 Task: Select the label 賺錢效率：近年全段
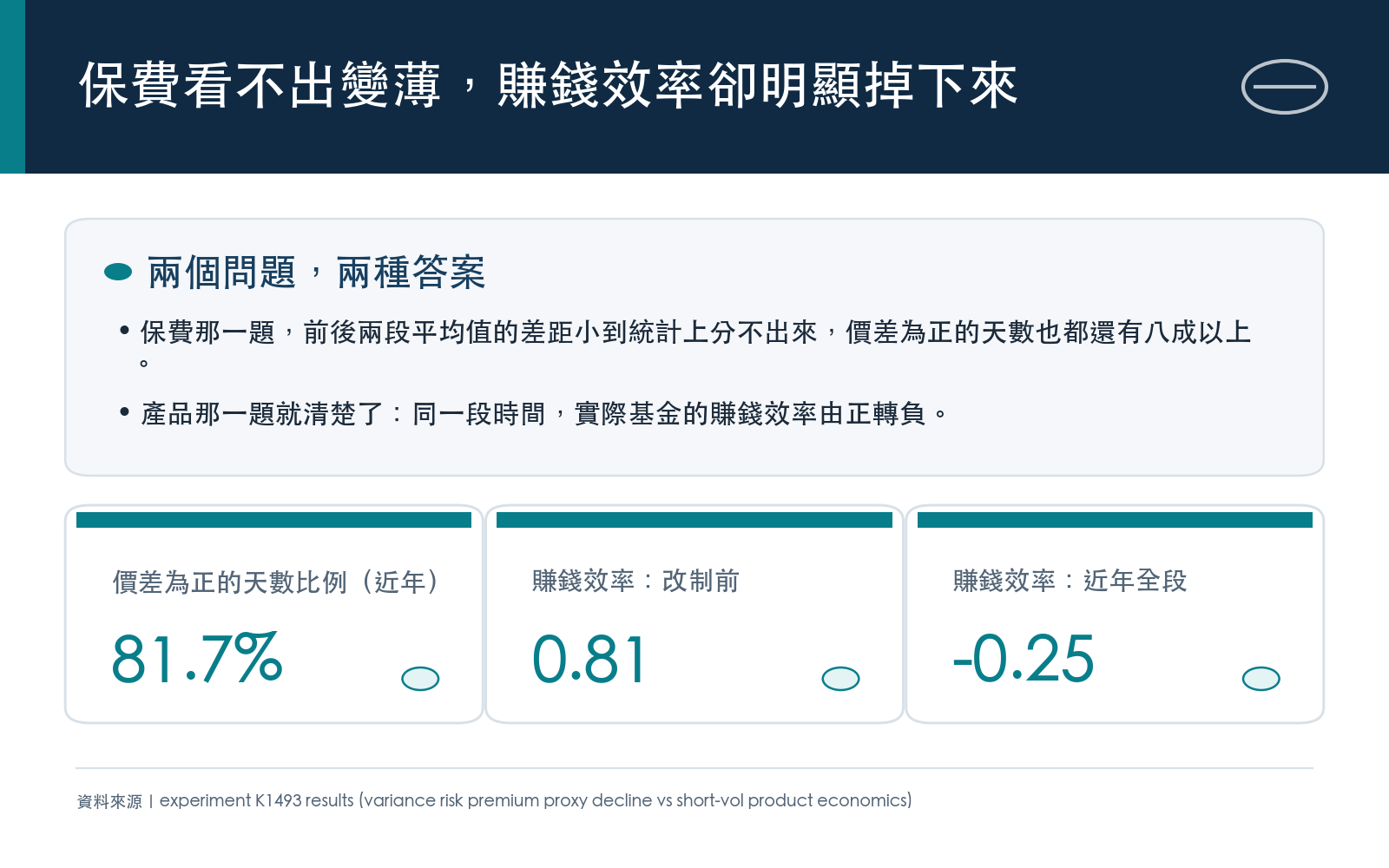[1070, 581]
